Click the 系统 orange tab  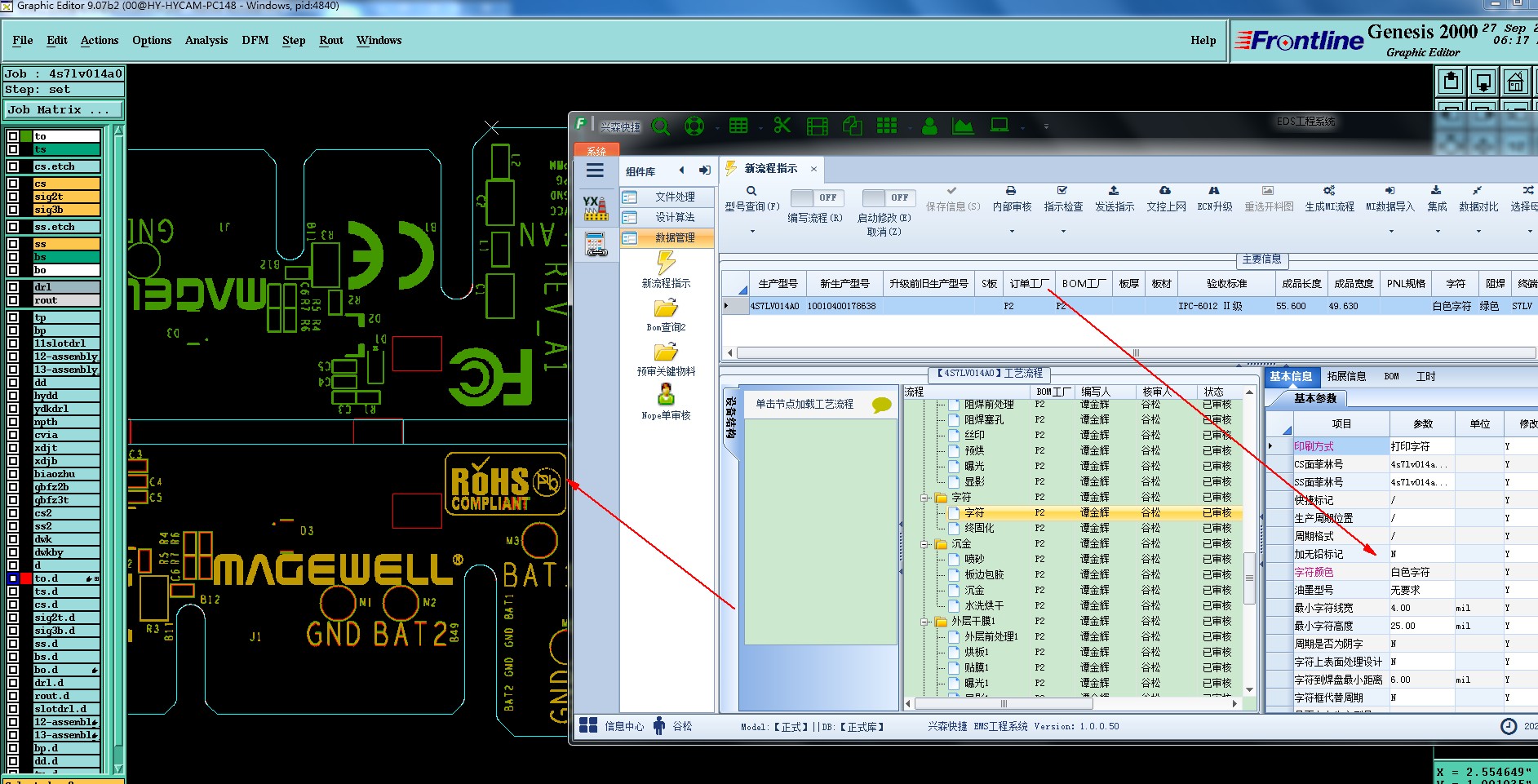596,151
